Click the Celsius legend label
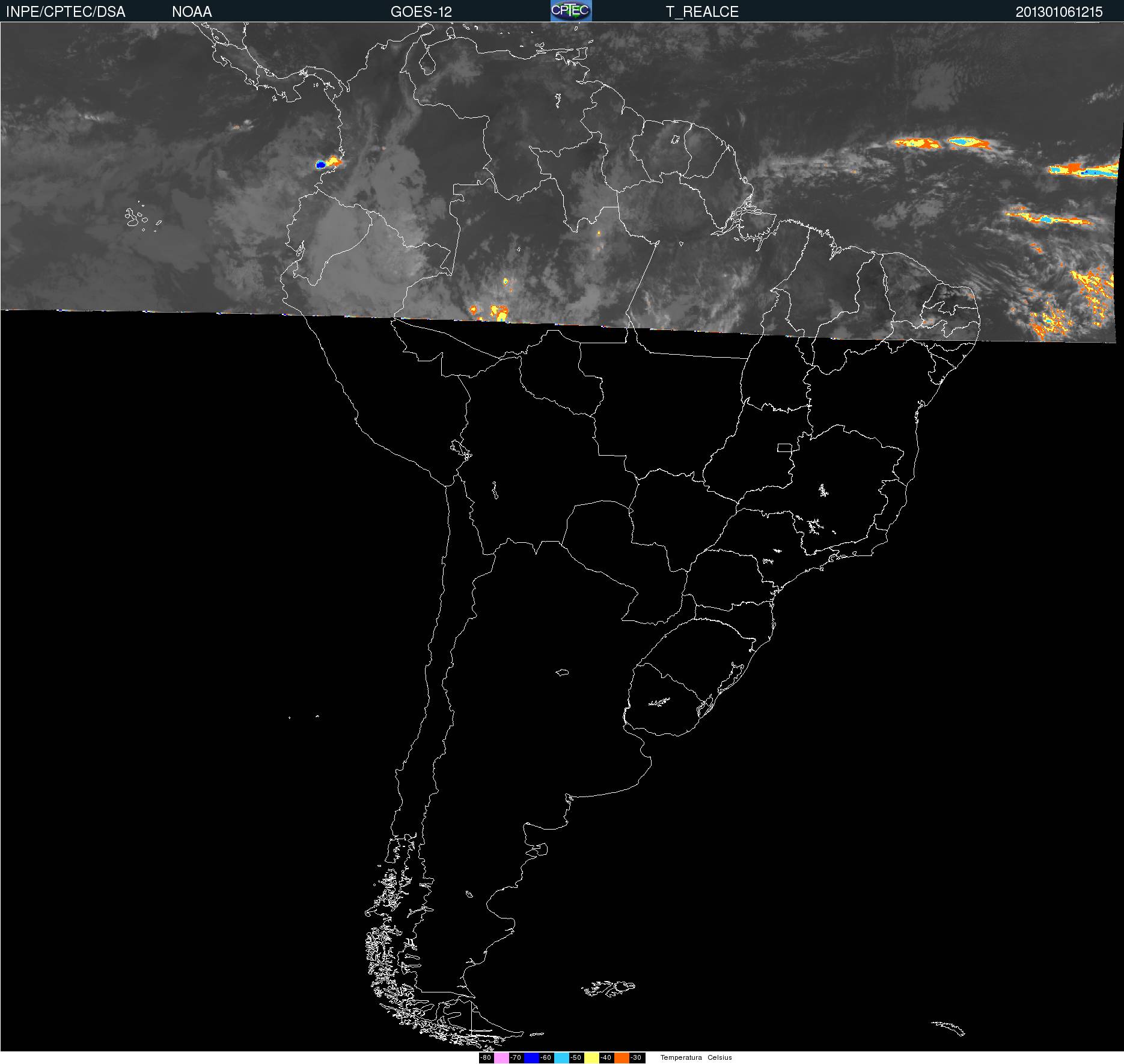 (719, 1057)
